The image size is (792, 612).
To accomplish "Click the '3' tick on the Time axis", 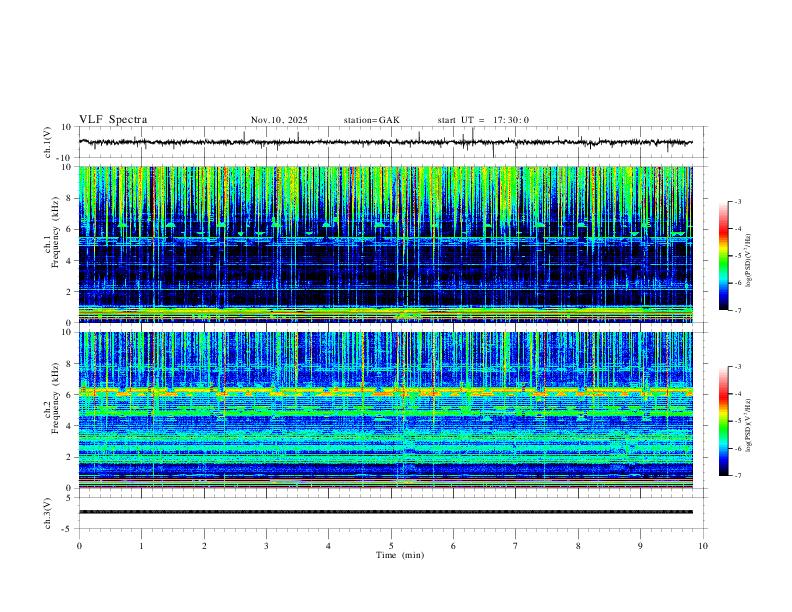I will pos(266,546).
